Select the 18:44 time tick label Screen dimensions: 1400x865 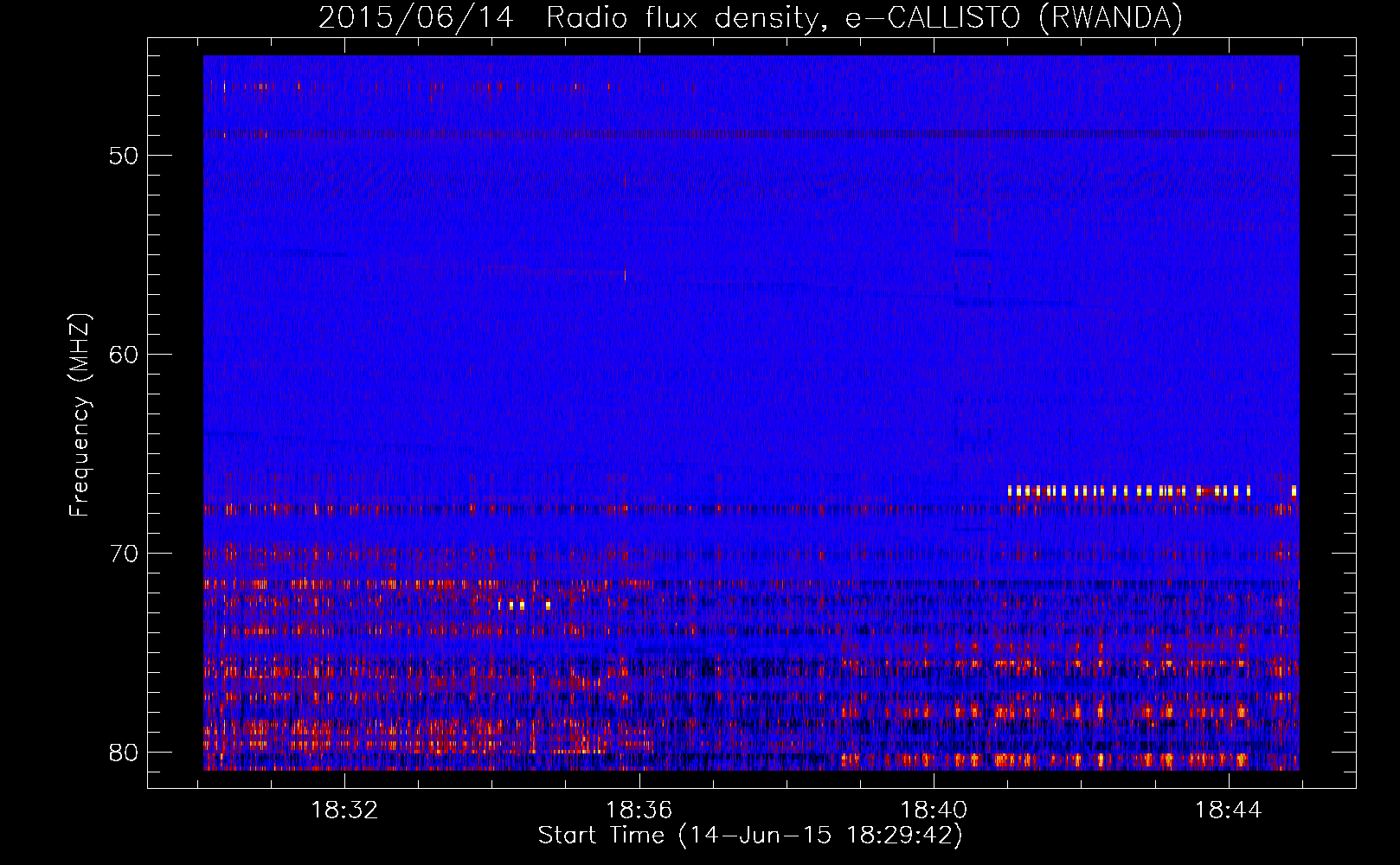click(1229, 811)
